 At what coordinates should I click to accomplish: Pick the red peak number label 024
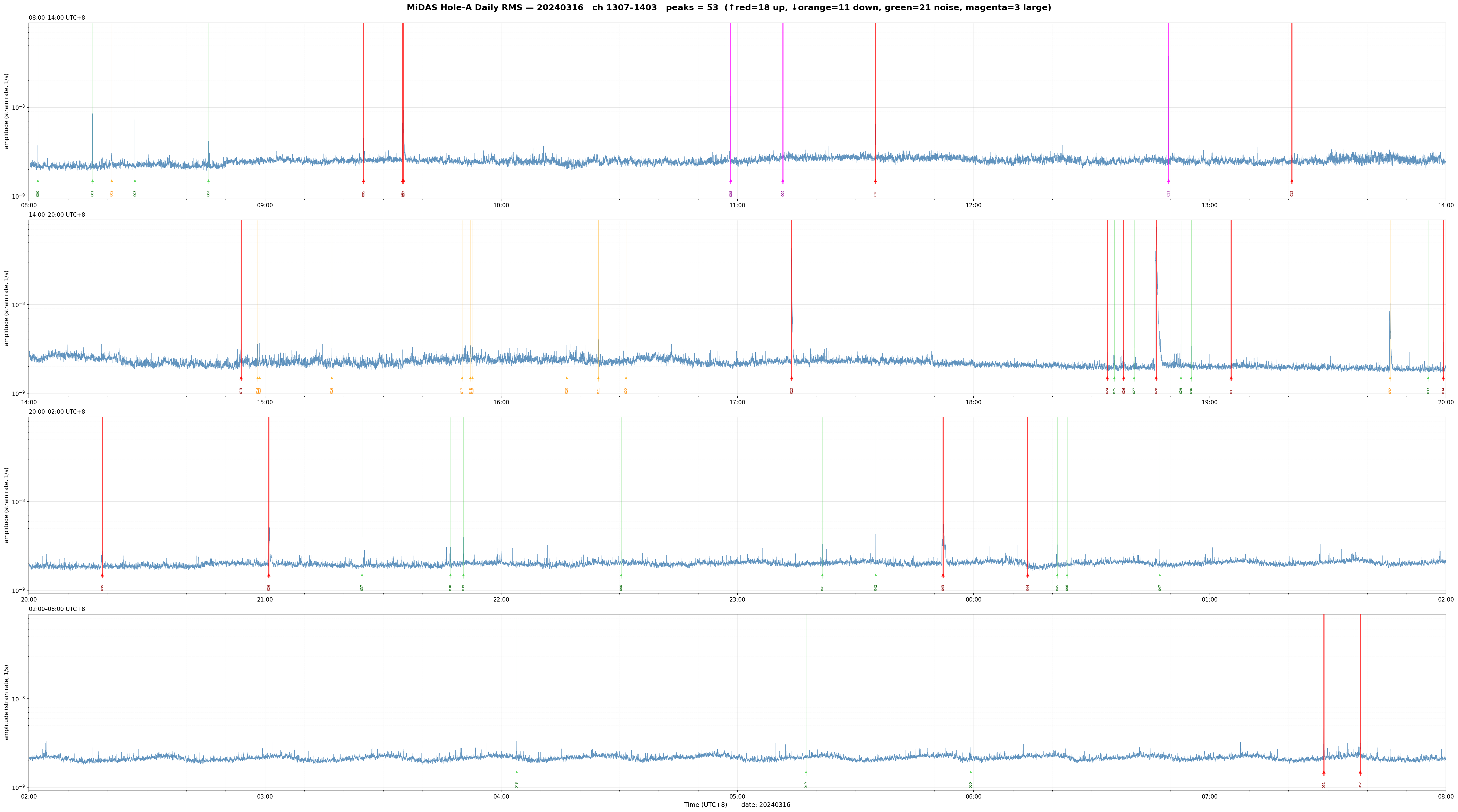click(1107, 391)
